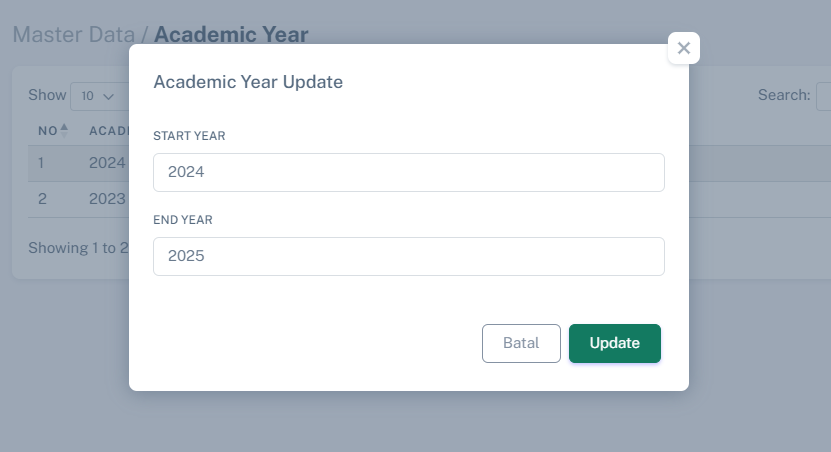Click the Update button
Screen dimensions: 831x452
coord(614,343)
